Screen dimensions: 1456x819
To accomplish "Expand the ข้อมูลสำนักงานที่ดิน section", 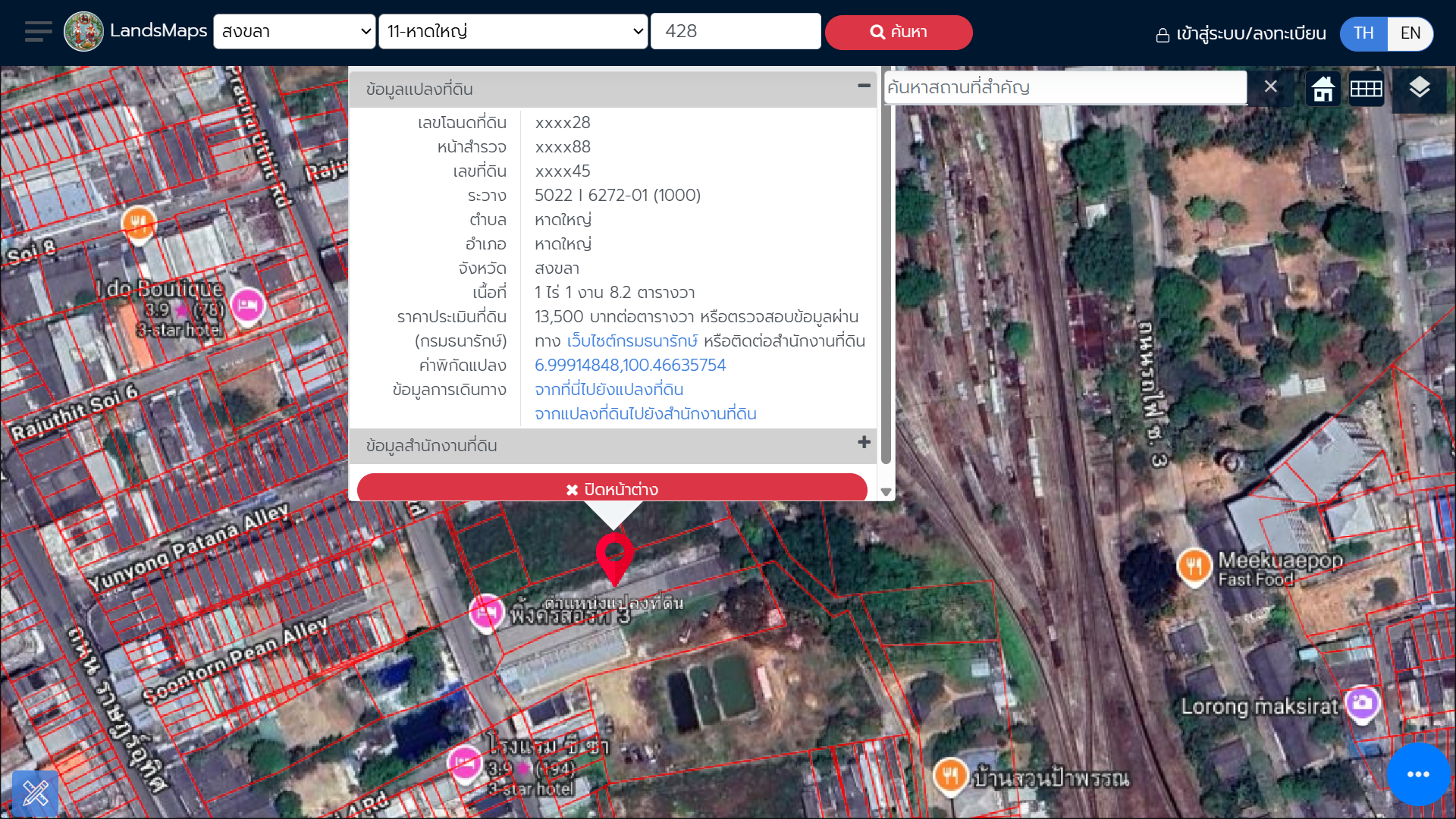I will (x=863, y=444).
